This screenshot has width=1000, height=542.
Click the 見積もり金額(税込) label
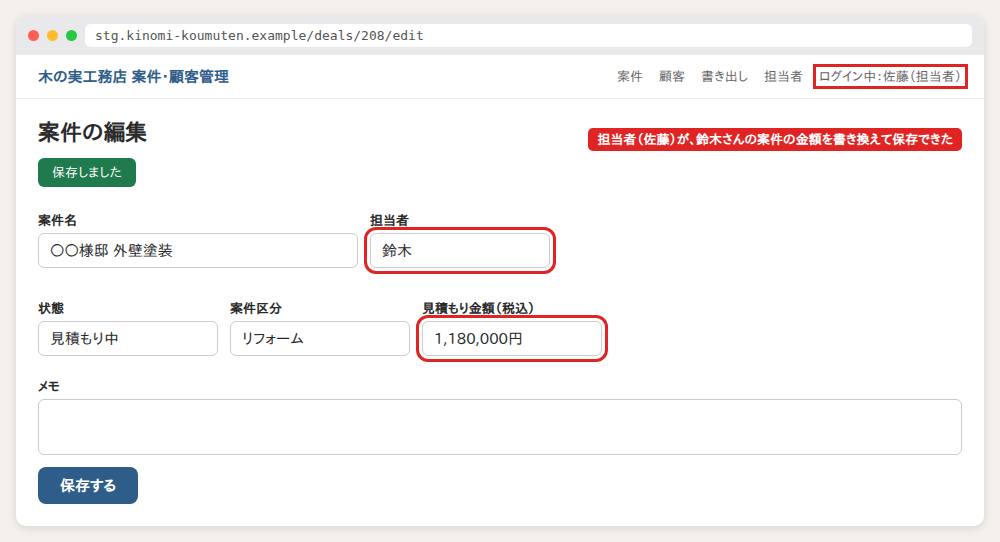coord(478,308)
